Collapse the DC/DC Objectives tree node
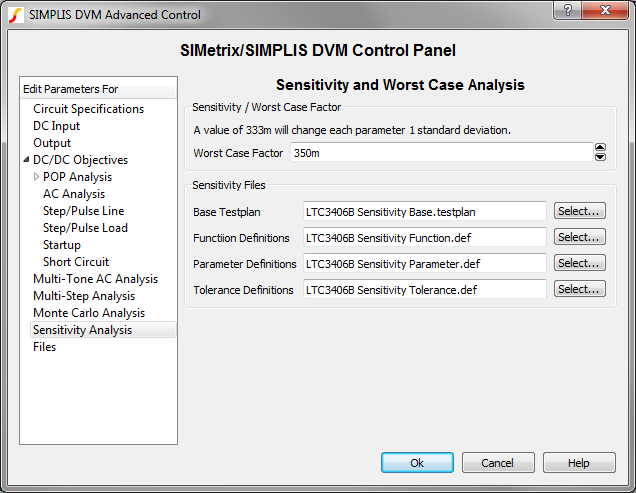Image resolution: width=636 pixels, height=493 pixels. click(x=26, y=160)
